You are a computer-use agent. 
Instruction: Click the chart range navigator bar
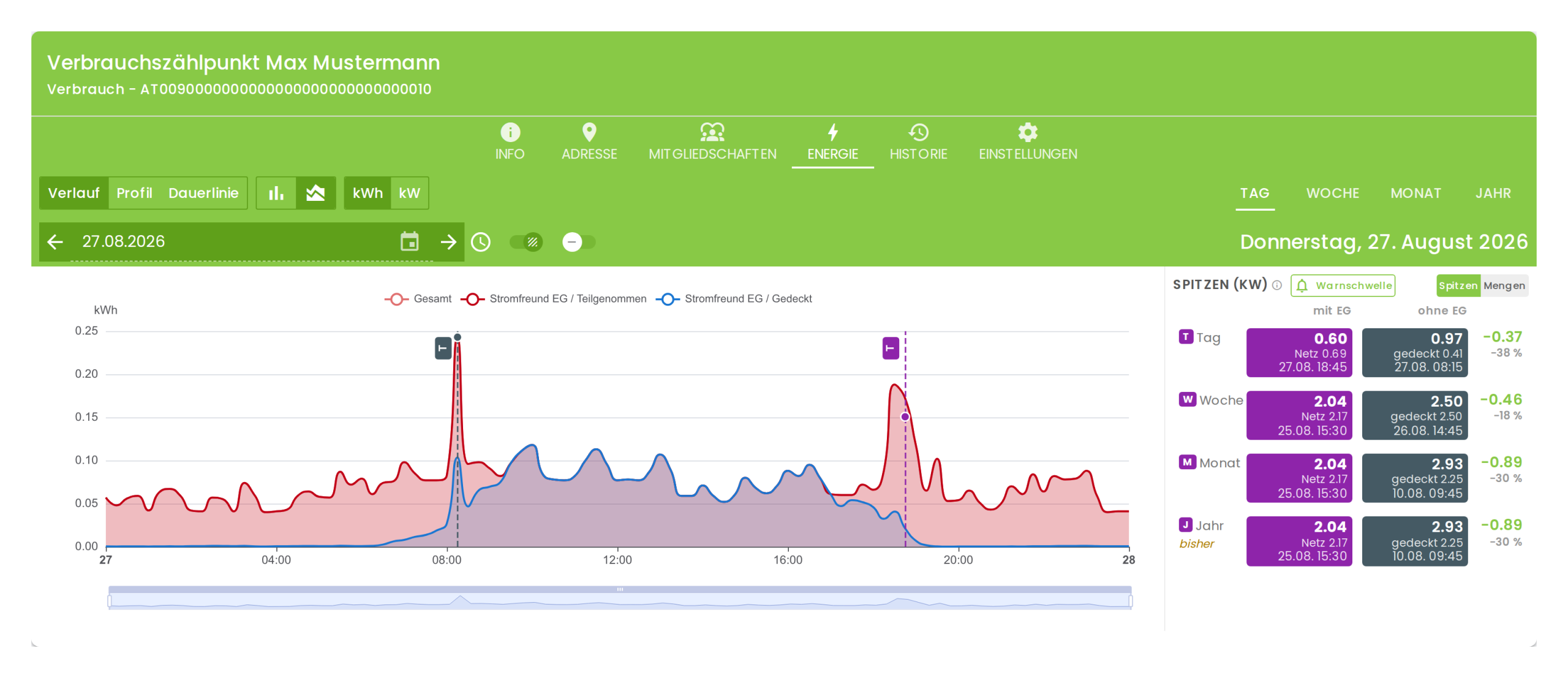coord(620,598)
